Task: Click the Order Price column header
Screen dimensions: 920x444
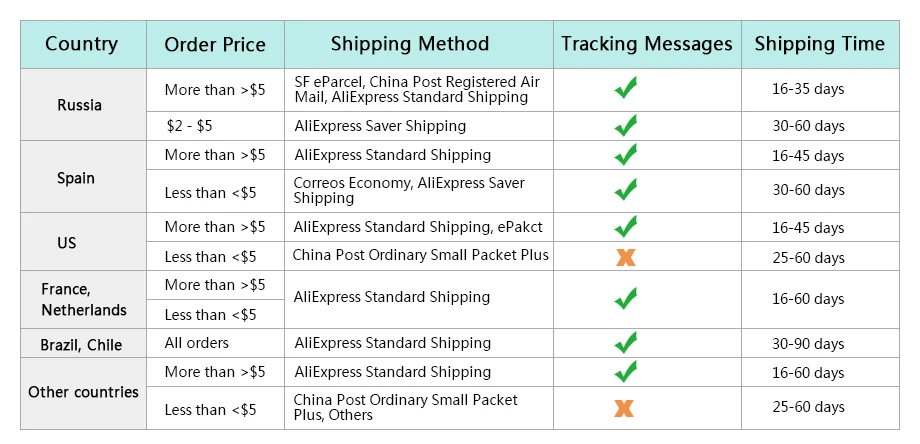Action: pos(215,45)
